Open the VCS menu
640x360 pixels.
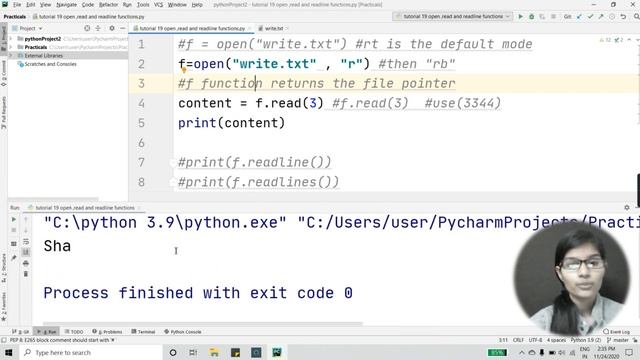point(158,5)
